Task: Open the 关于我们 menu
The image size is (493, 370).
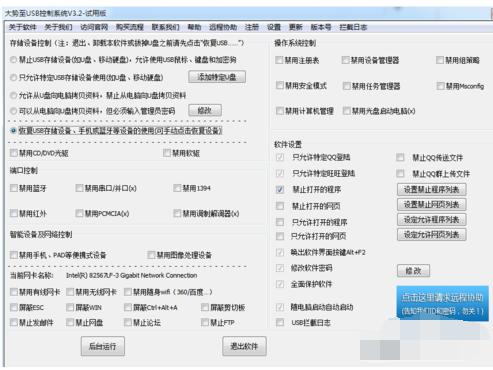Action: pyautogui.click(x=58, y=27)
